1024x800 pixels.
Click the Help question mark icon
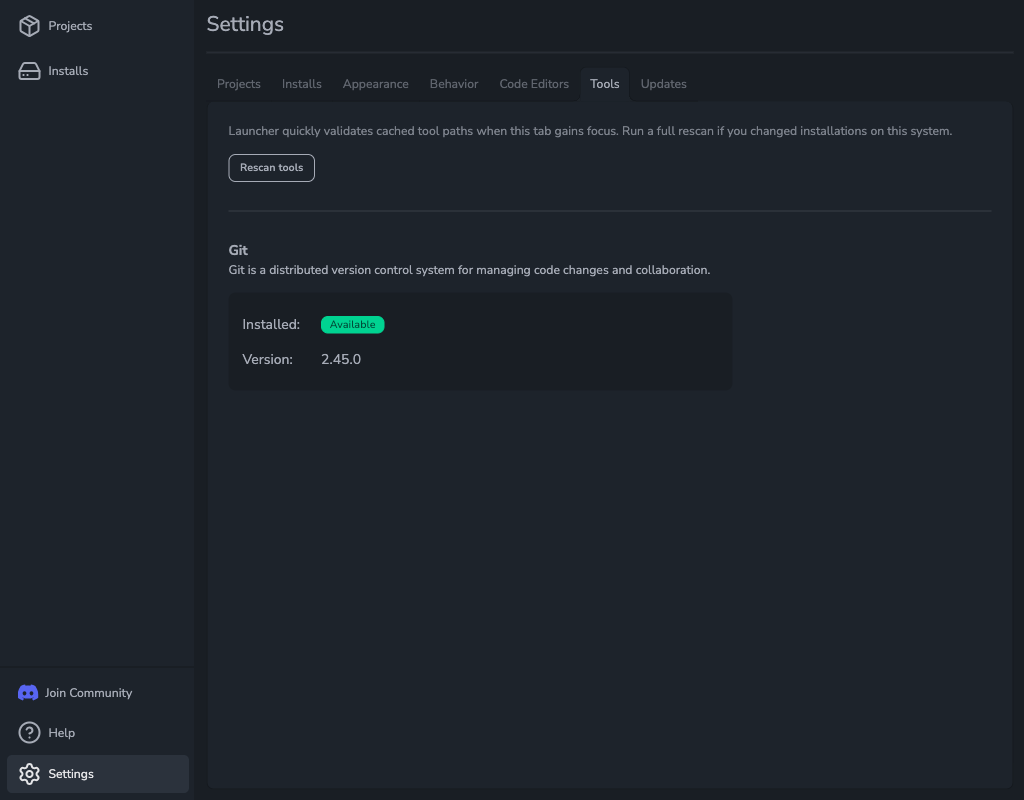(x=29, y=733)
